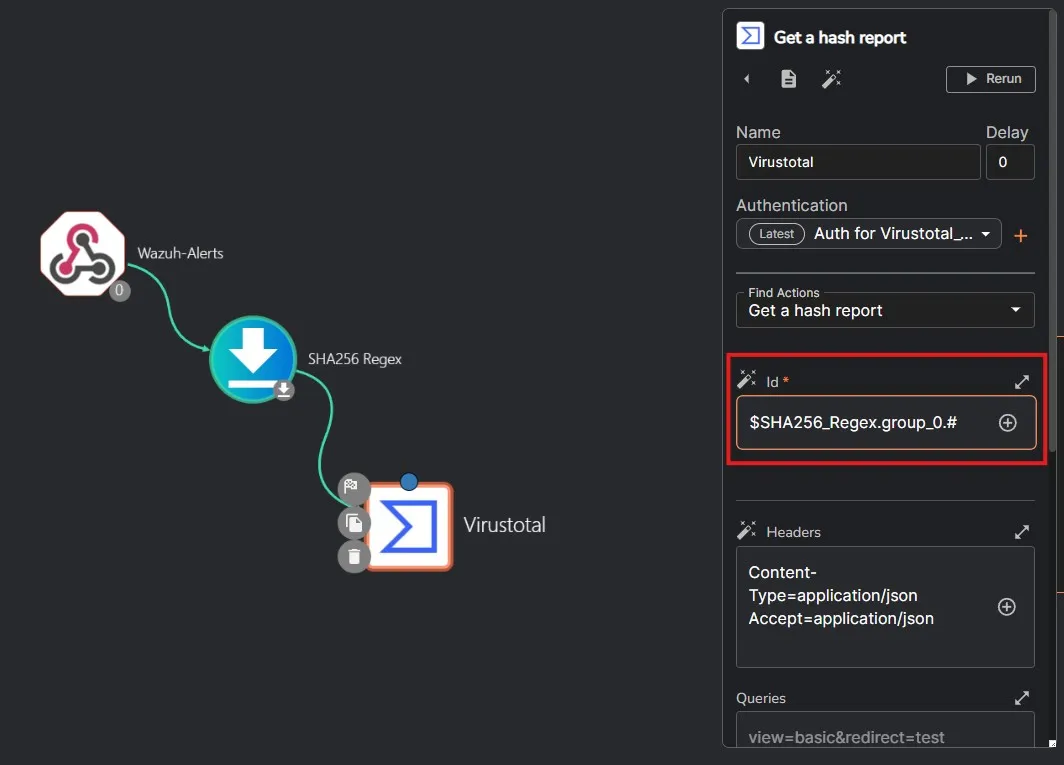Screen dimensions: 1064x765
Task: Click the back arrow in panel header
Action: (x=747, y=79)
